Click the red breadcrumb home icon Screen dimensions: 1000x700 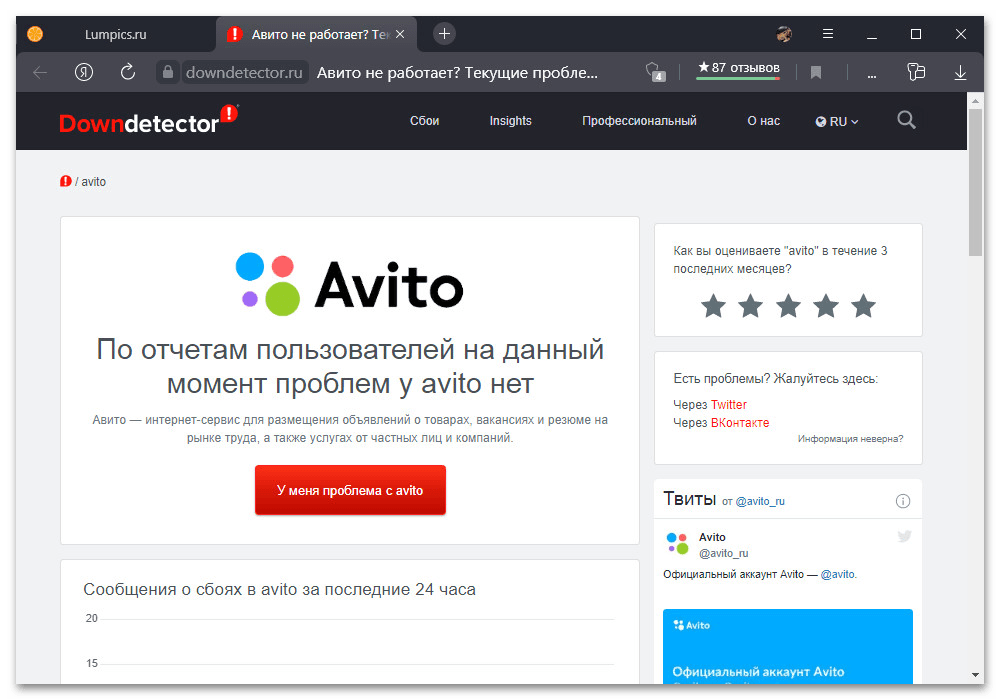(65, 182)
